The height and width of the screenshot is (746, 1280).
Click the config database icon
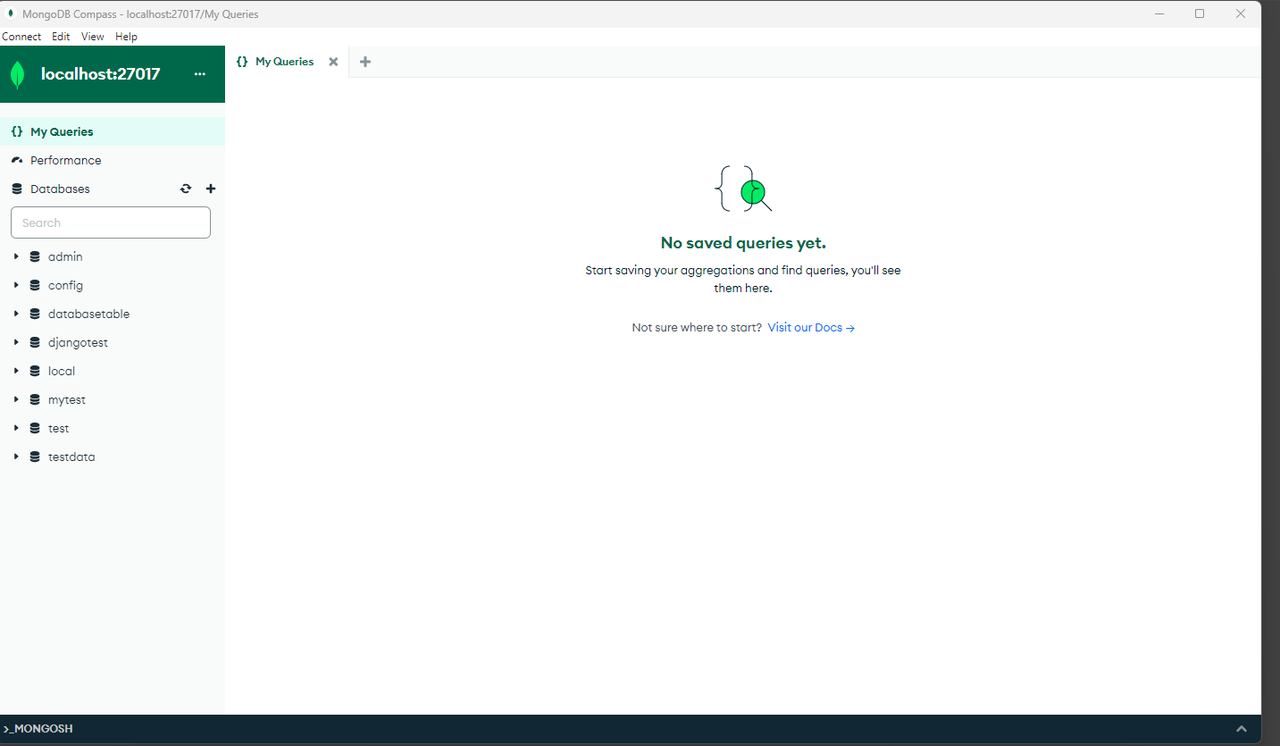pyautogui.click(x=35, y=285)
